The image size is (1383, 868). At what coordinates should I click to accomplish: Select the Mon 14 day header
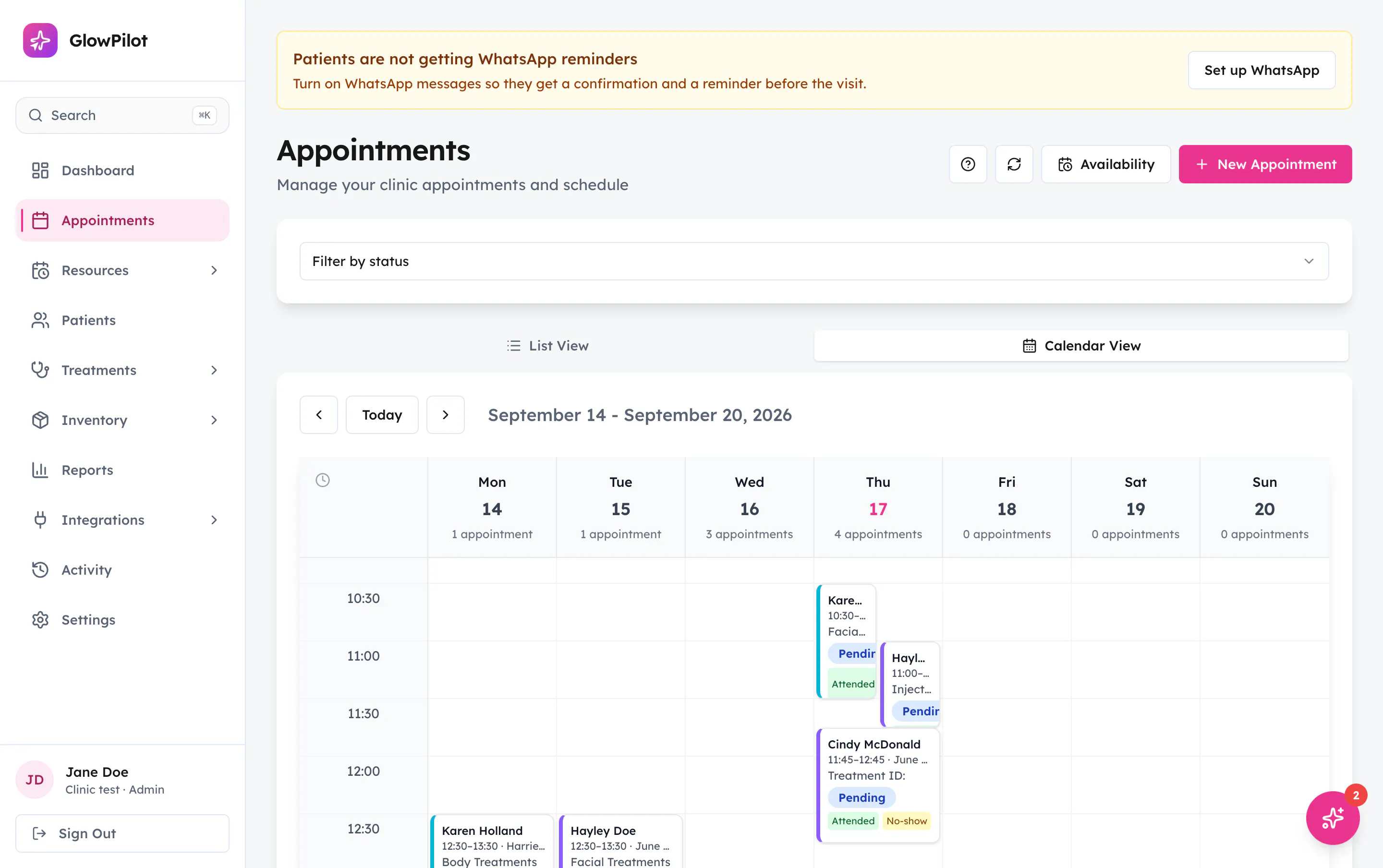click(x=492, y=507)
